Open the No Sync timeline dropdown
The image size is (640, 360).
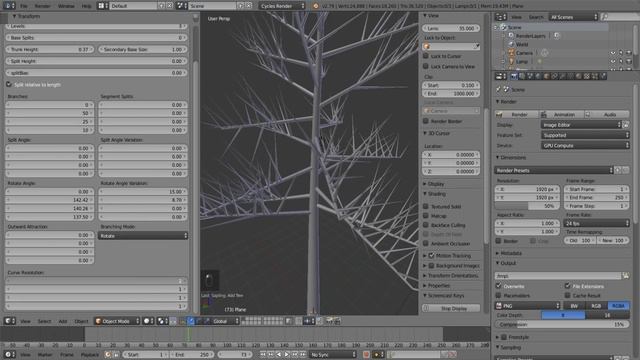click(x=333, y=355)
